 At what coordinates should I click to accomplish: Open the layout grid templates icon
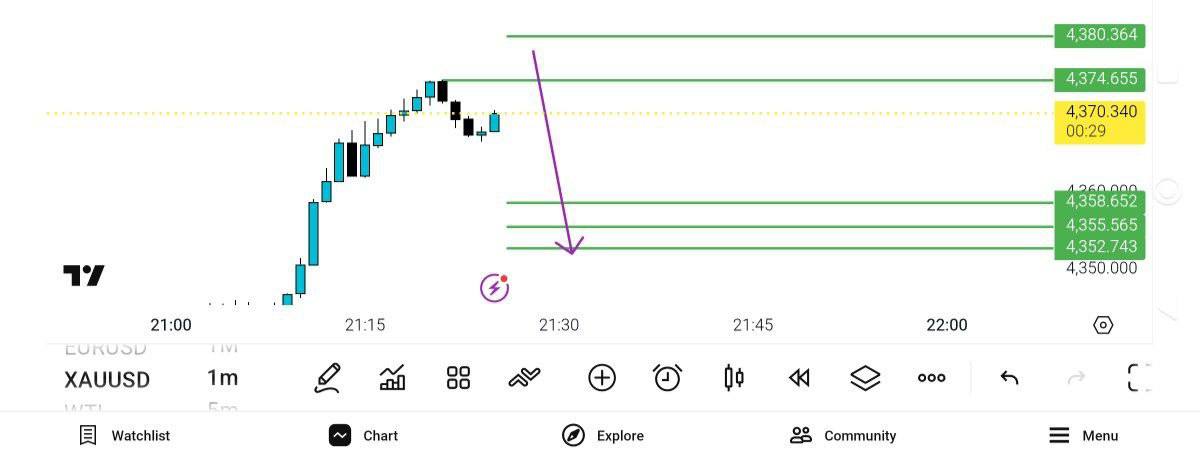coord(458,378)
